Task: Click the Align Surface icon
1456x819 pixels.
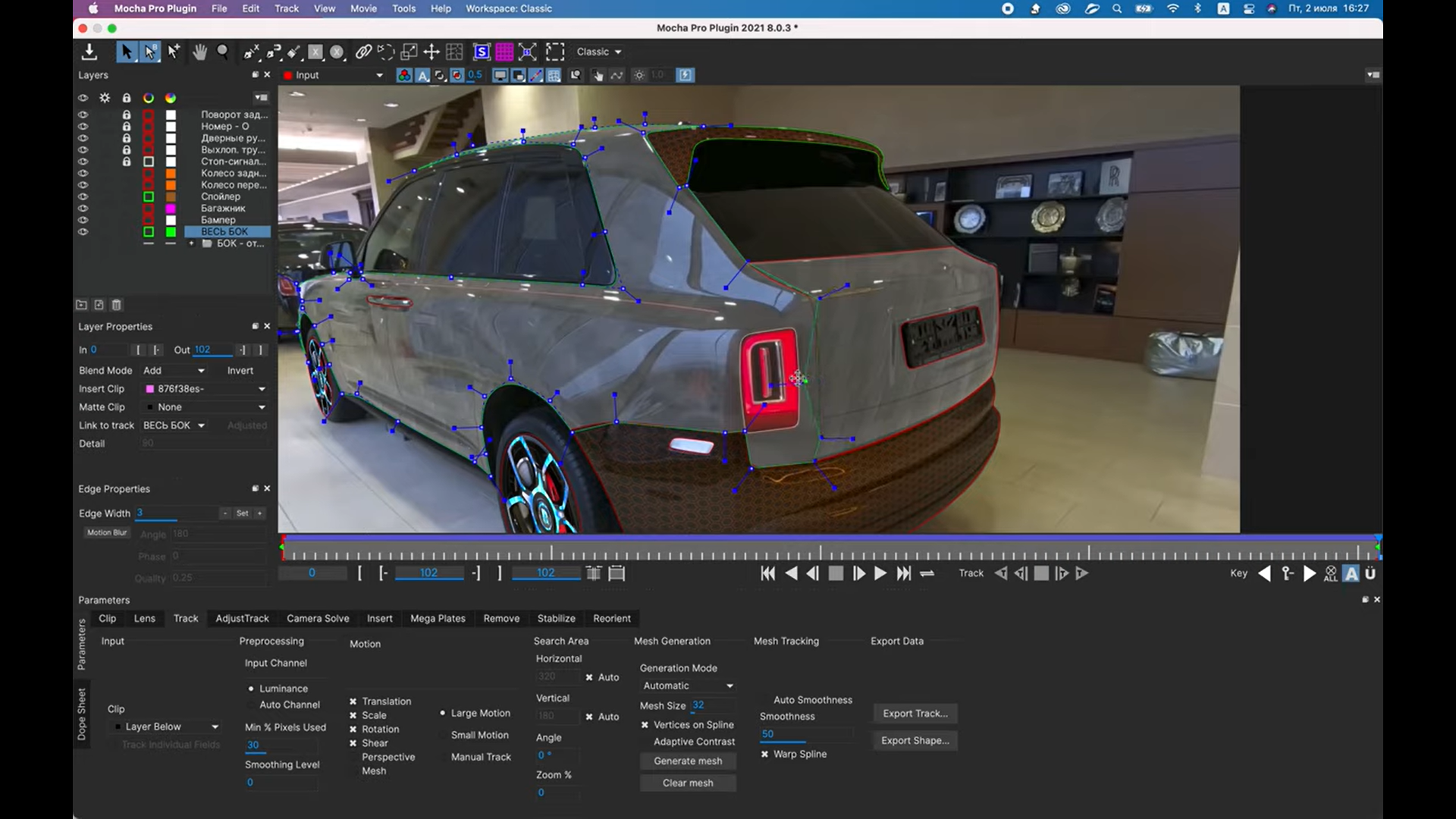Action: tap(528, 52)
